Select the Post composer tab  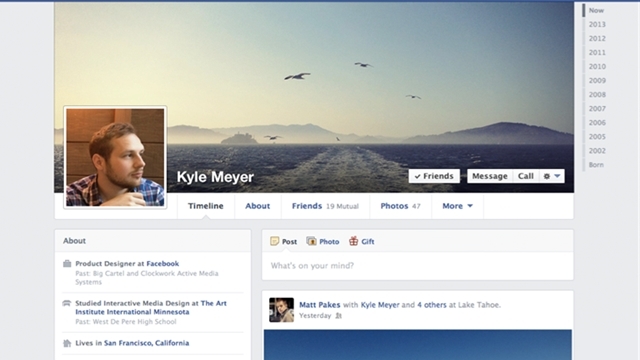click(x=284, y=242)
